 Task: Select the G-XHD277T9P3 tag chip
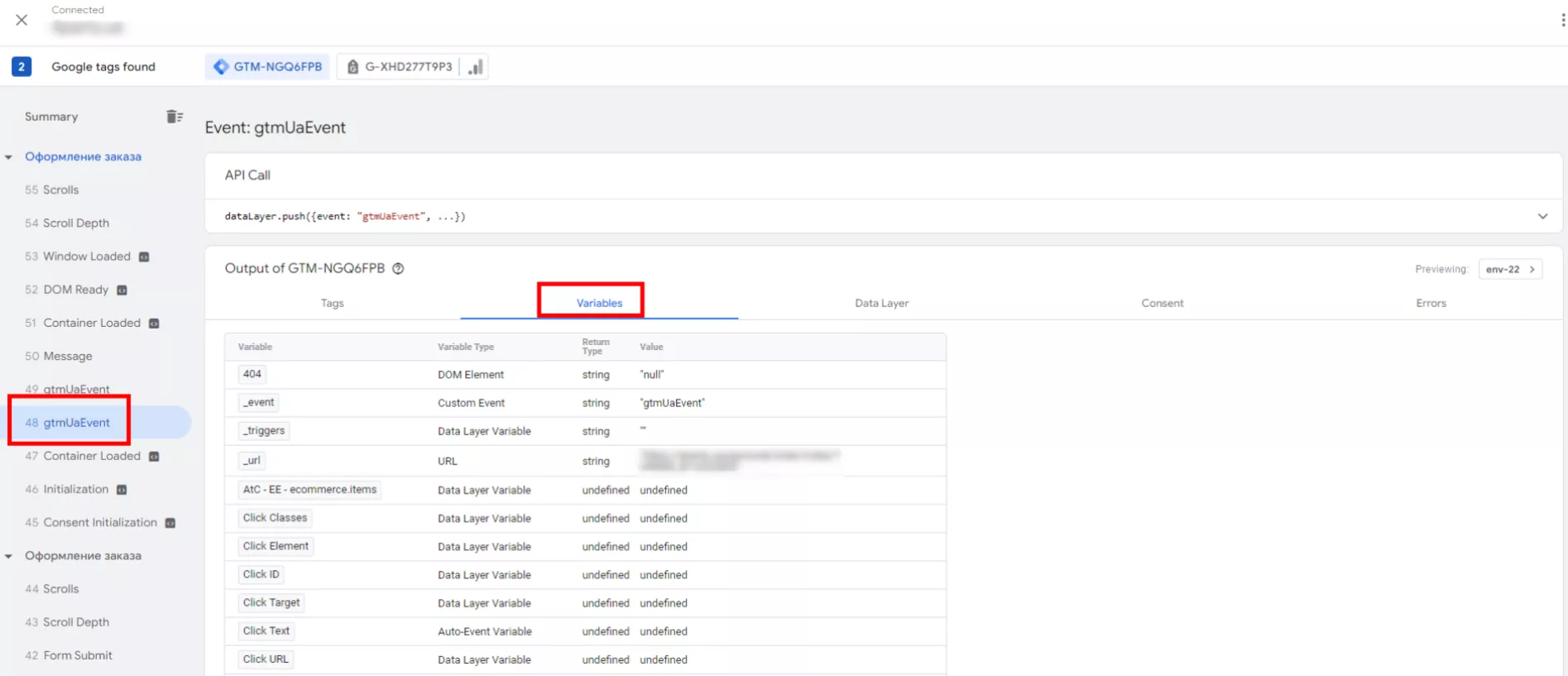coord(400,67)
